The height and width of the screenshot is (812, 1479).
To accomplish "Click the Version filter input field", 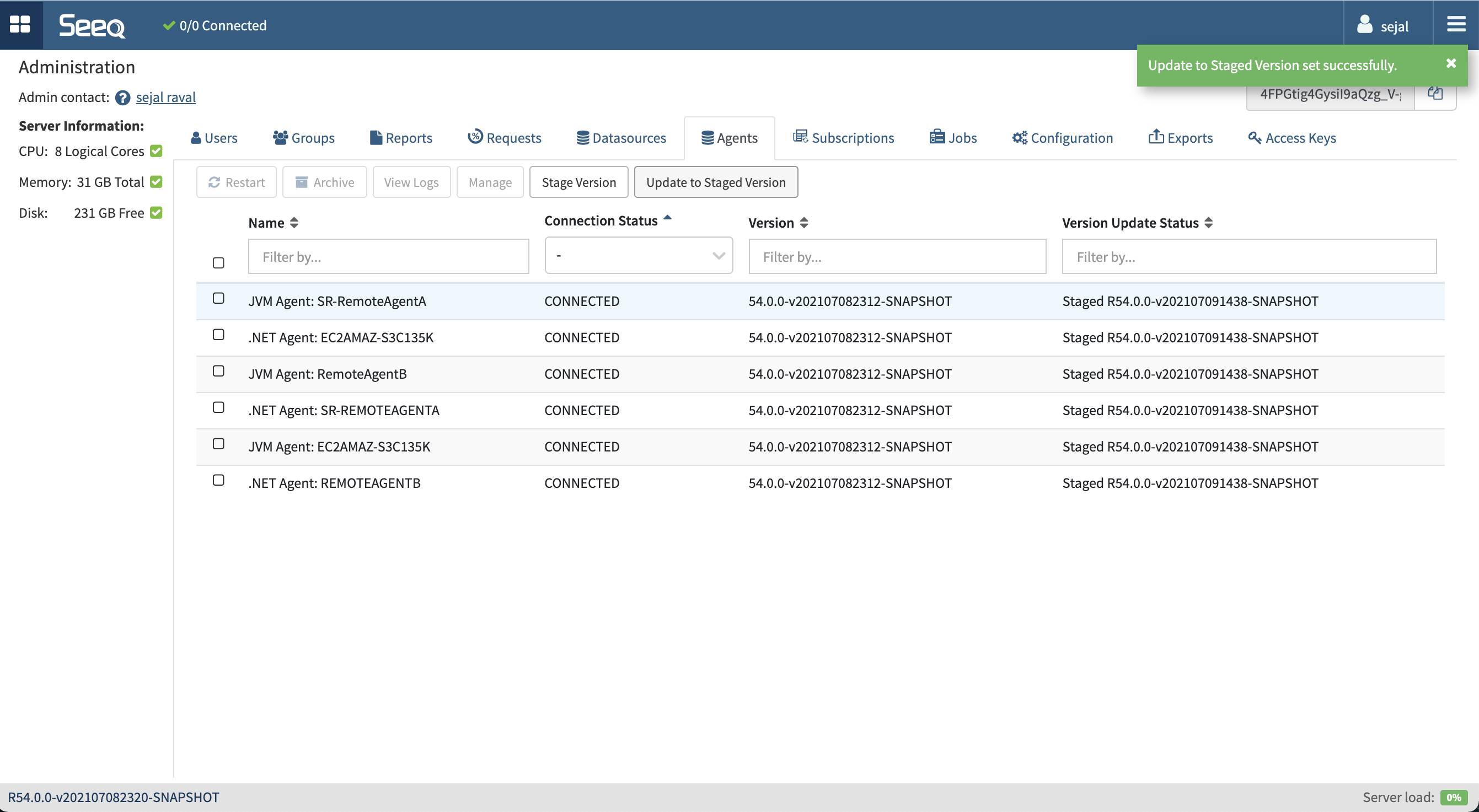I will (x=897, y=257).
